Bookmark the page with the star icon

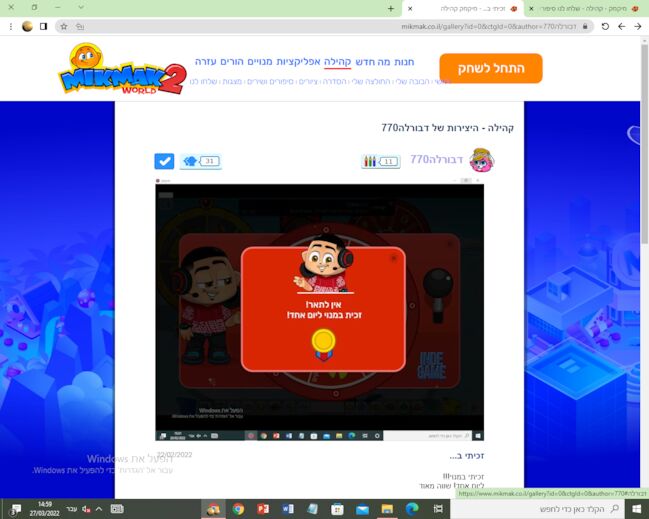[64, 26]
